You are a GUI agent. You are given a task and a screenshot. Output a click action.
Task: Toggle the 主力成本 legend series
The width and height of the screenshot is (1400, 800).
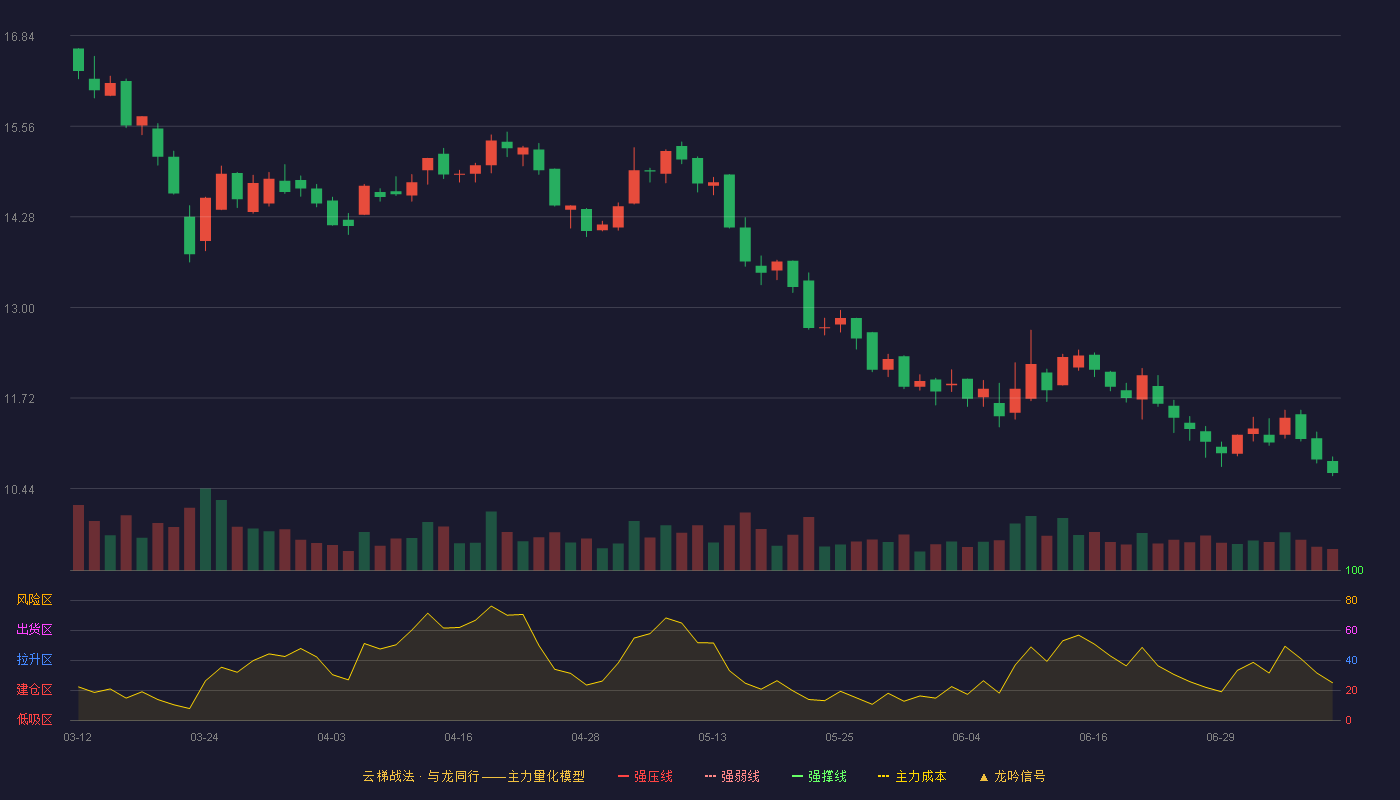tap(912, 776)
